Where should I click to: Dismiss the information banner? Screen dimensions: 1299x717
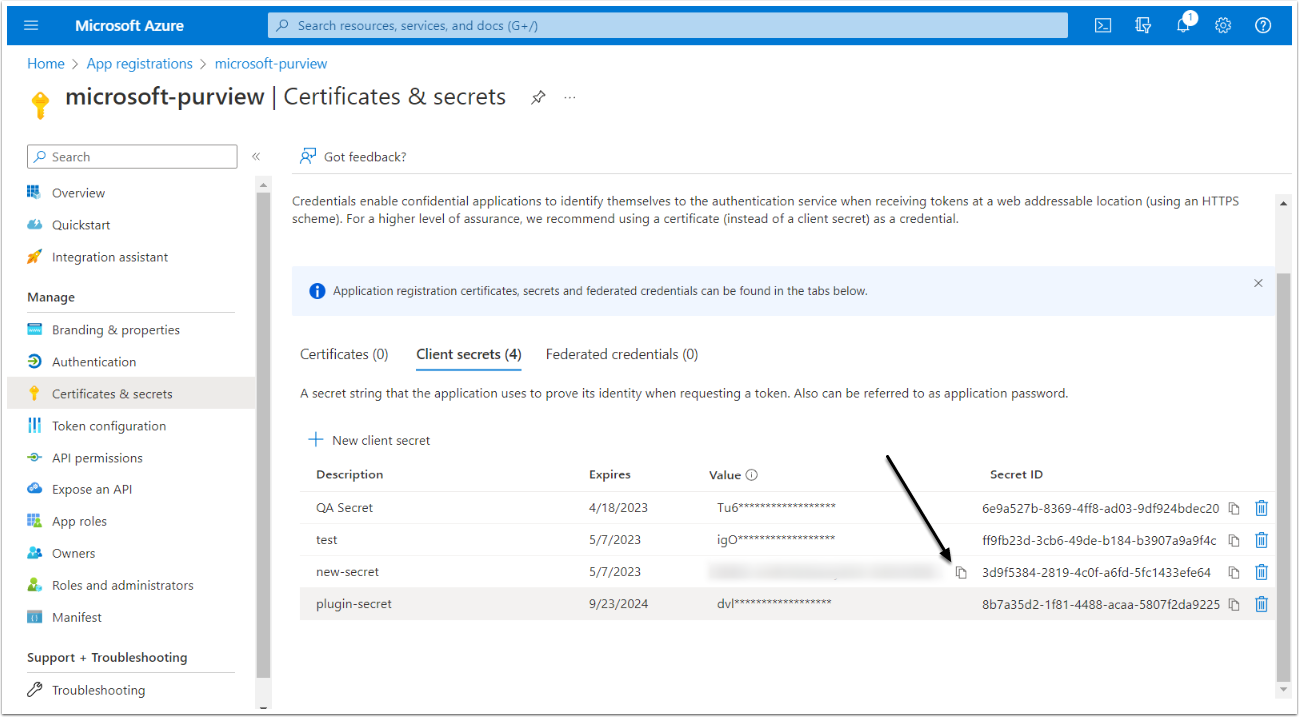coord(1258,283)
